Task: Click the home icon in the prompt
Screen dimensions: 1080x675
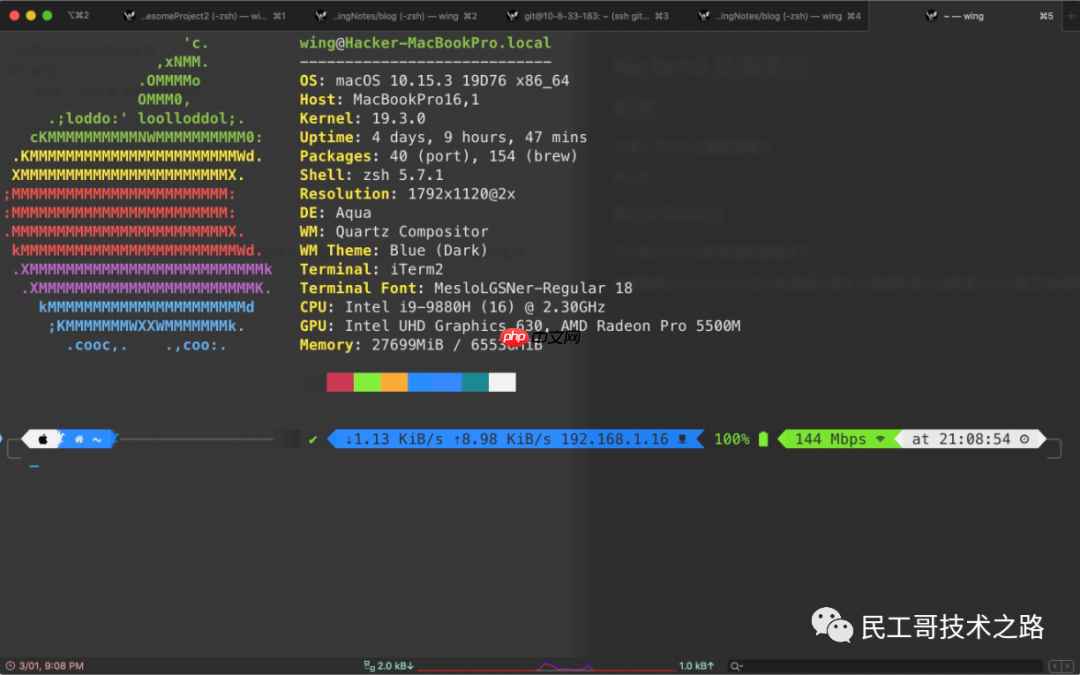Action: tap(79, 439)
